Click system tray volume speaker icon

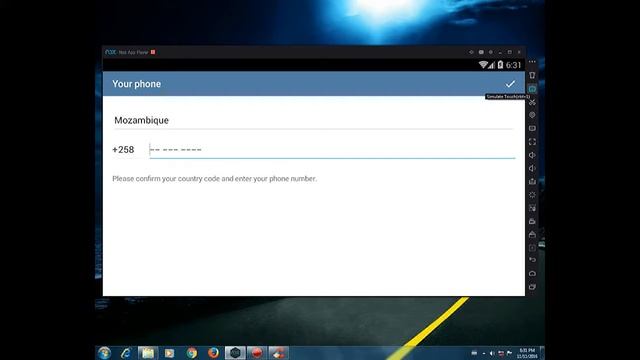click(492, 353)
